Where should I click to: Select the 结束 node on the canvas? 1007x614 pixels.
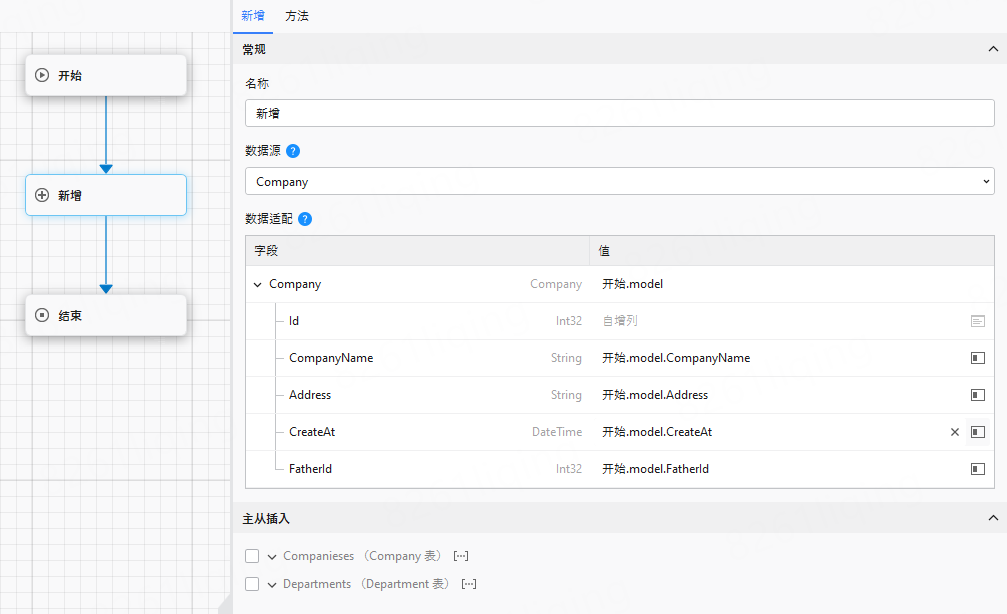click(106, 315)
